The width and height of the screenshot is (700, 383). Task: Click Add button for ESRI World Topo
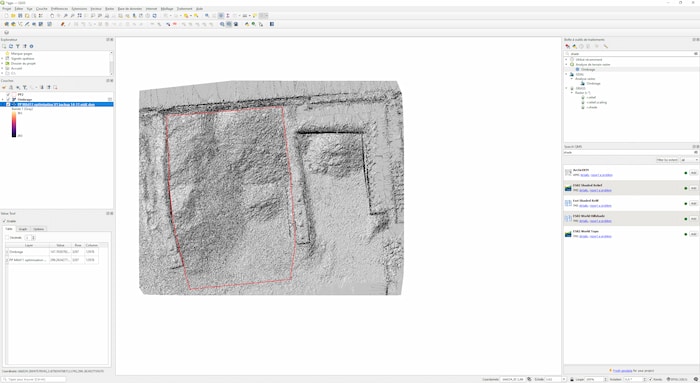pos(694,234)
